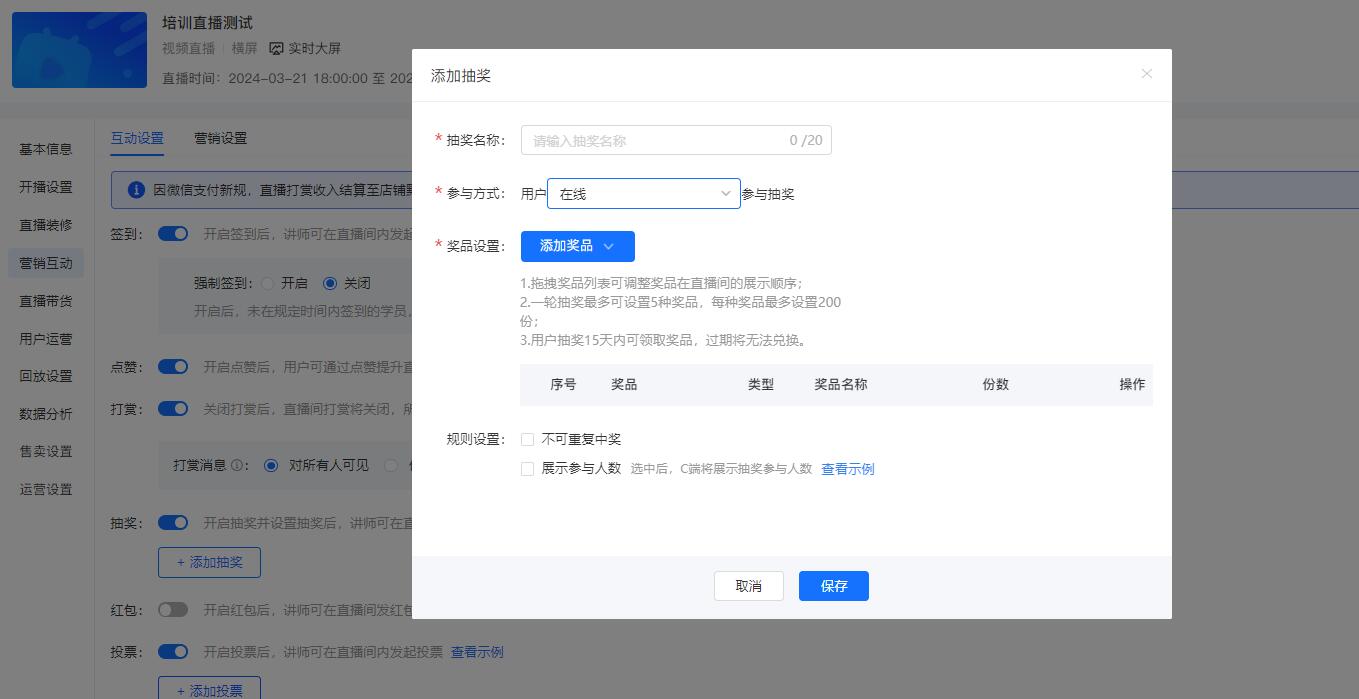
Task: Toggle the 签到 switch off
Action: [x=173, y=234]
